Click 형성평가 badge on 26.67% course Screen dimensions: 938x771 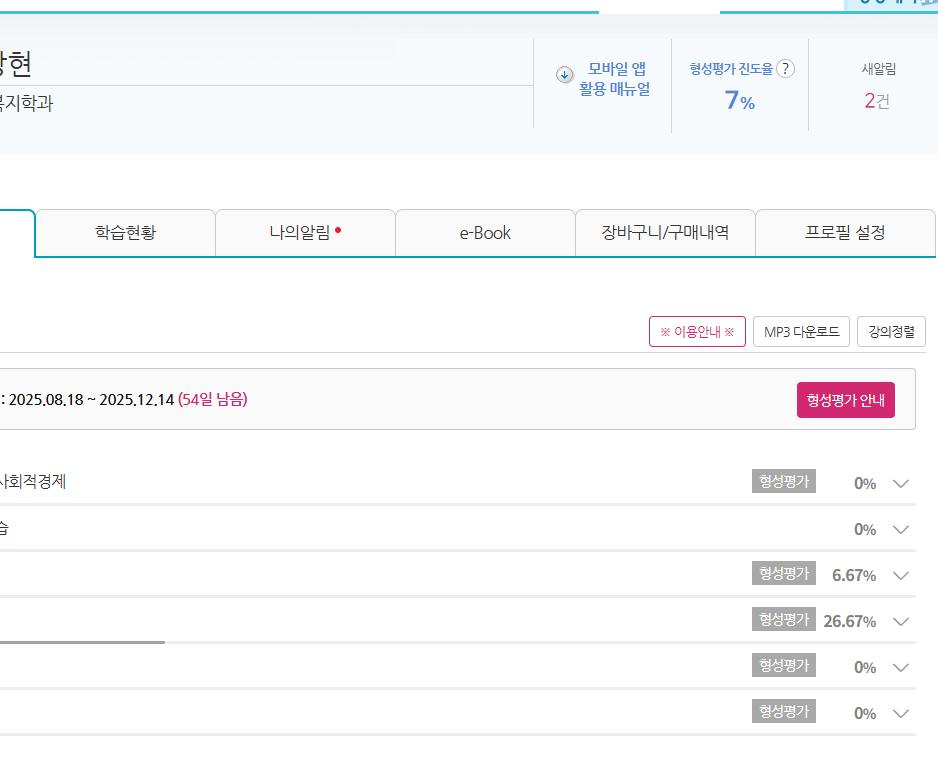[783, 620]
